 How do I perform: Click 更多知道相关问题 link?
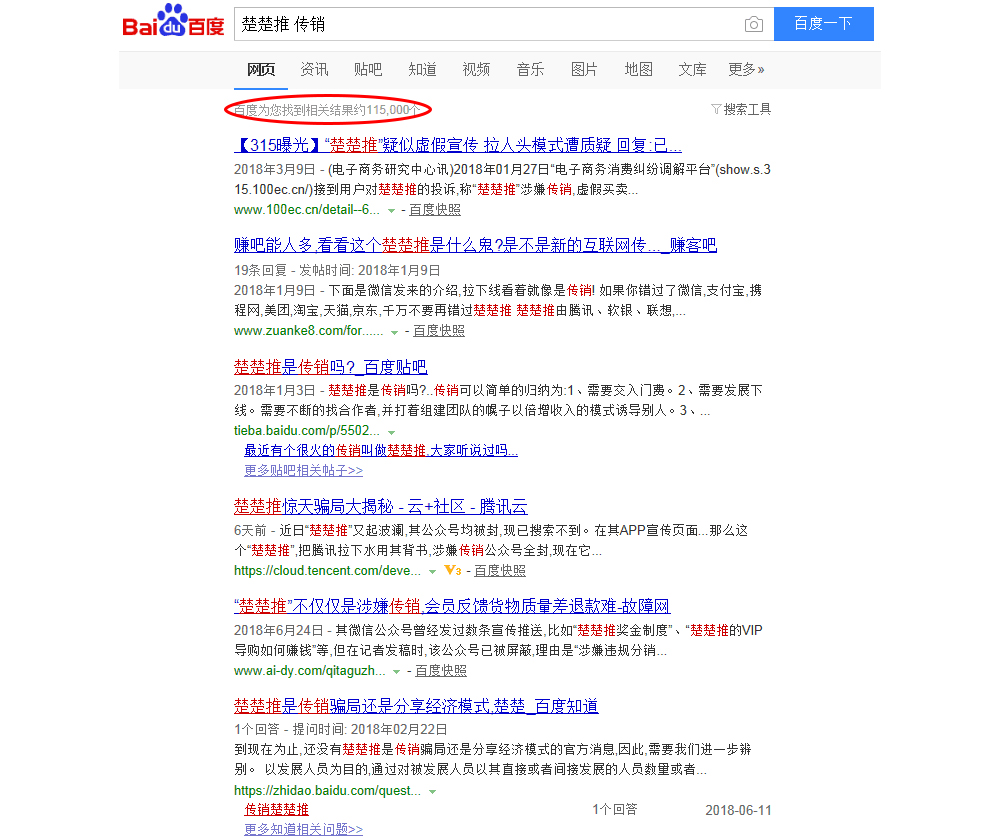click(303, 829)
